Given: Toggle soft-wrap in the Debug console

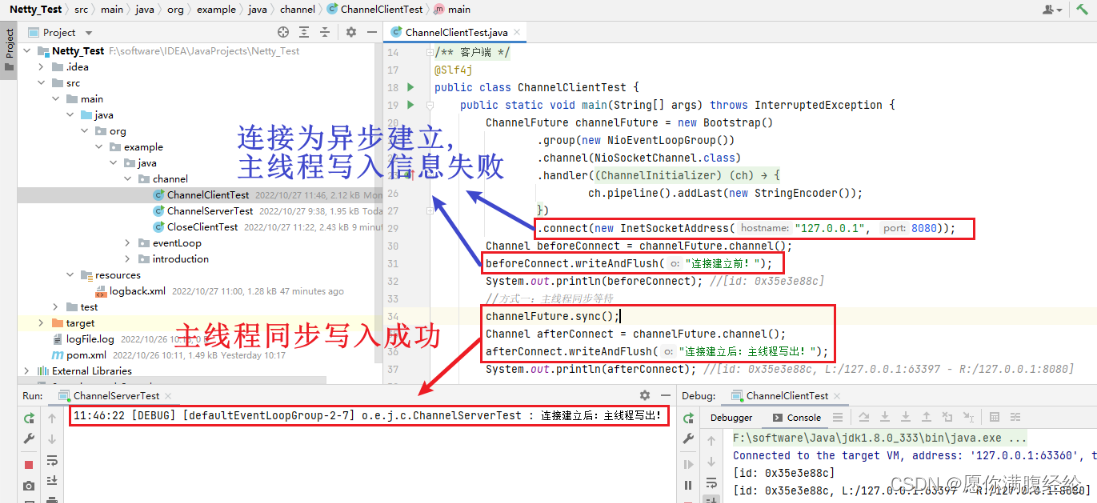Looking at the screenshot, I should [712, 483].
